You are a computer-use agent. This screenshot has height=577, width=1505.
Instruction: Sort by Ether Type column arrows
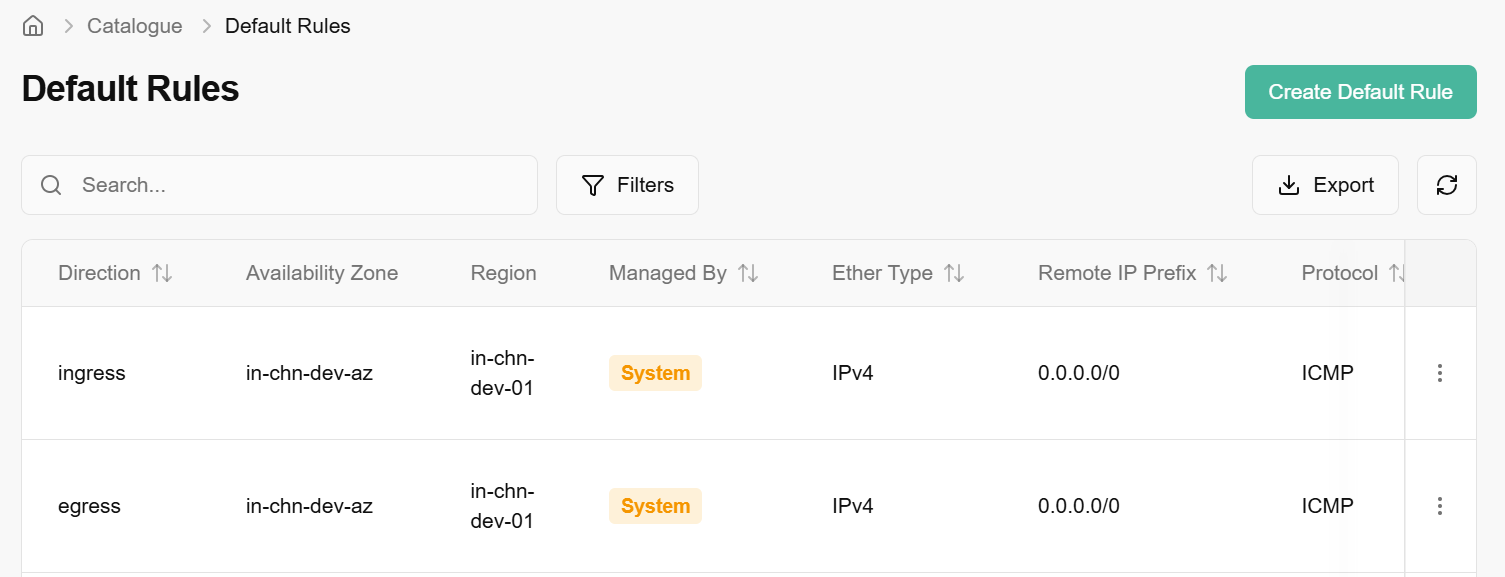click(x=954, y=273)
